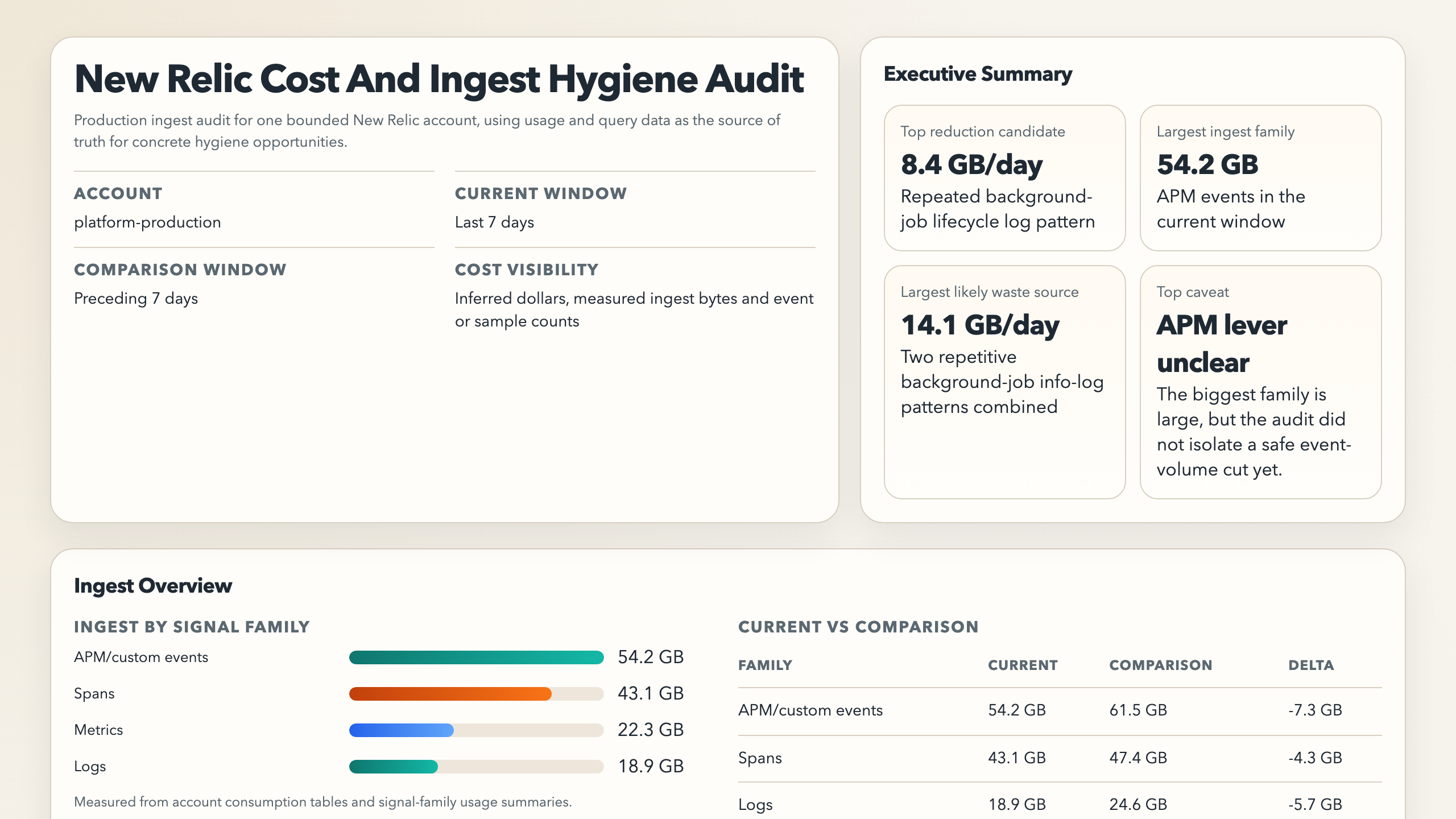This screenshot has height=819, width=1456.
Task: Select the platform-production account value
Action: pos(147,222)
